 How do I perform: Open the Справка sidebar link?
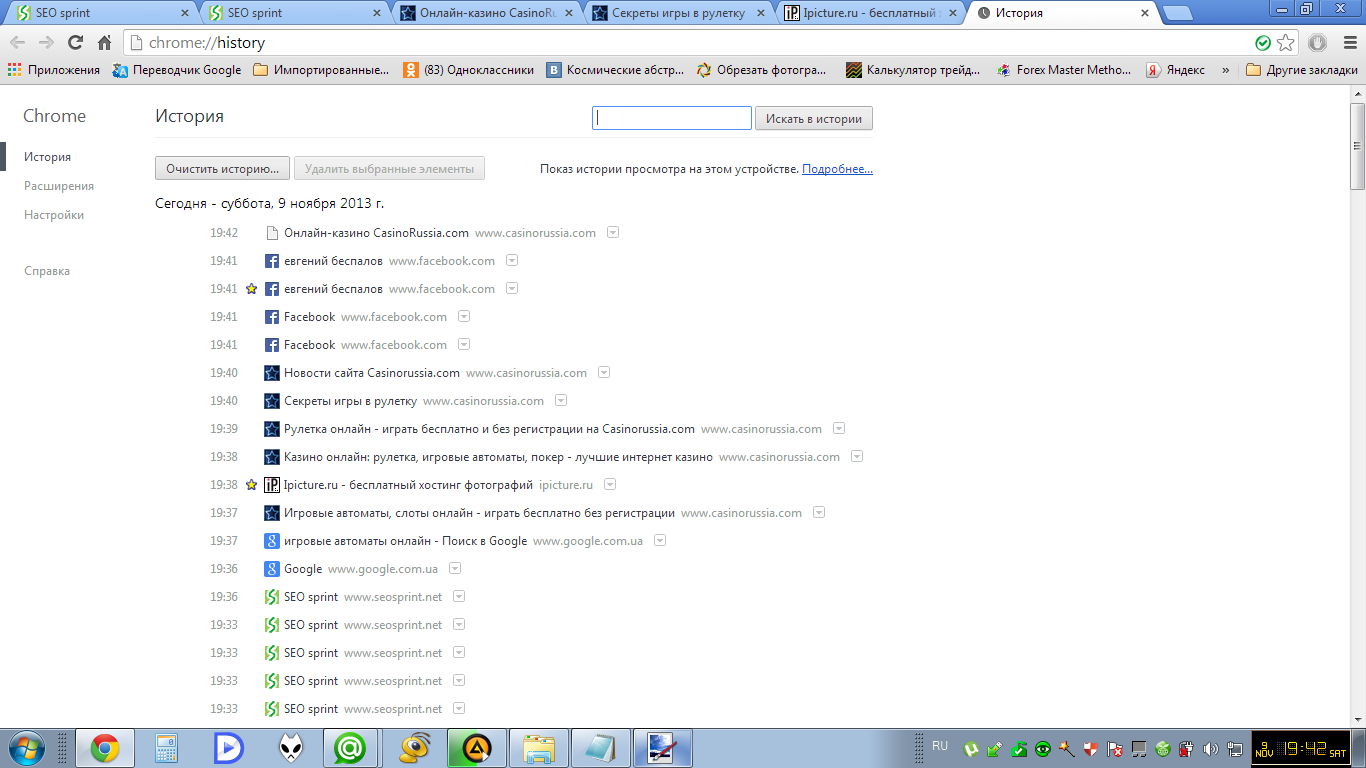pos(47,271)
